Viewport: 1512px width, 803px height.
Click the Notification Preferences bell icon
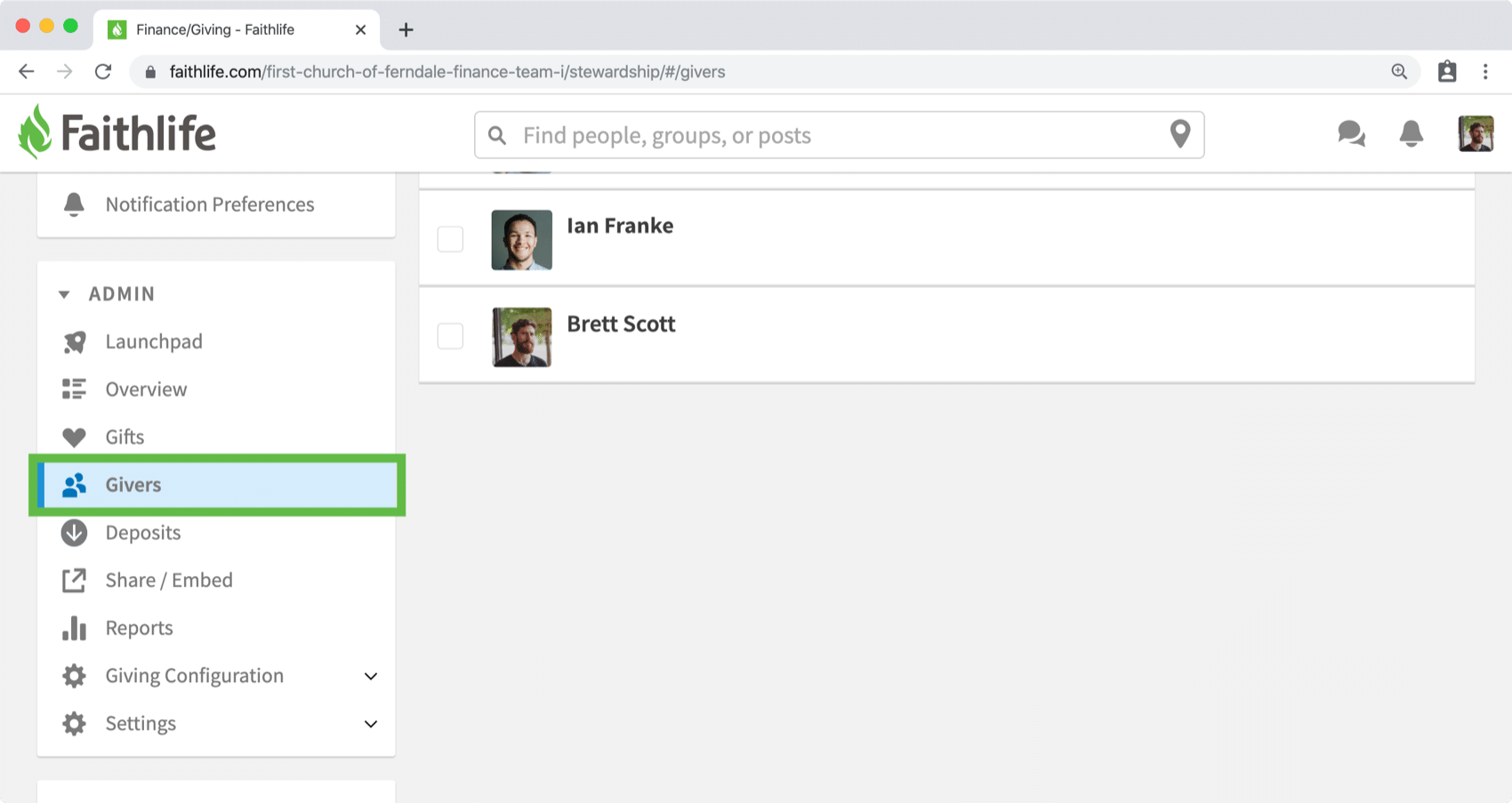coord(74,205)
